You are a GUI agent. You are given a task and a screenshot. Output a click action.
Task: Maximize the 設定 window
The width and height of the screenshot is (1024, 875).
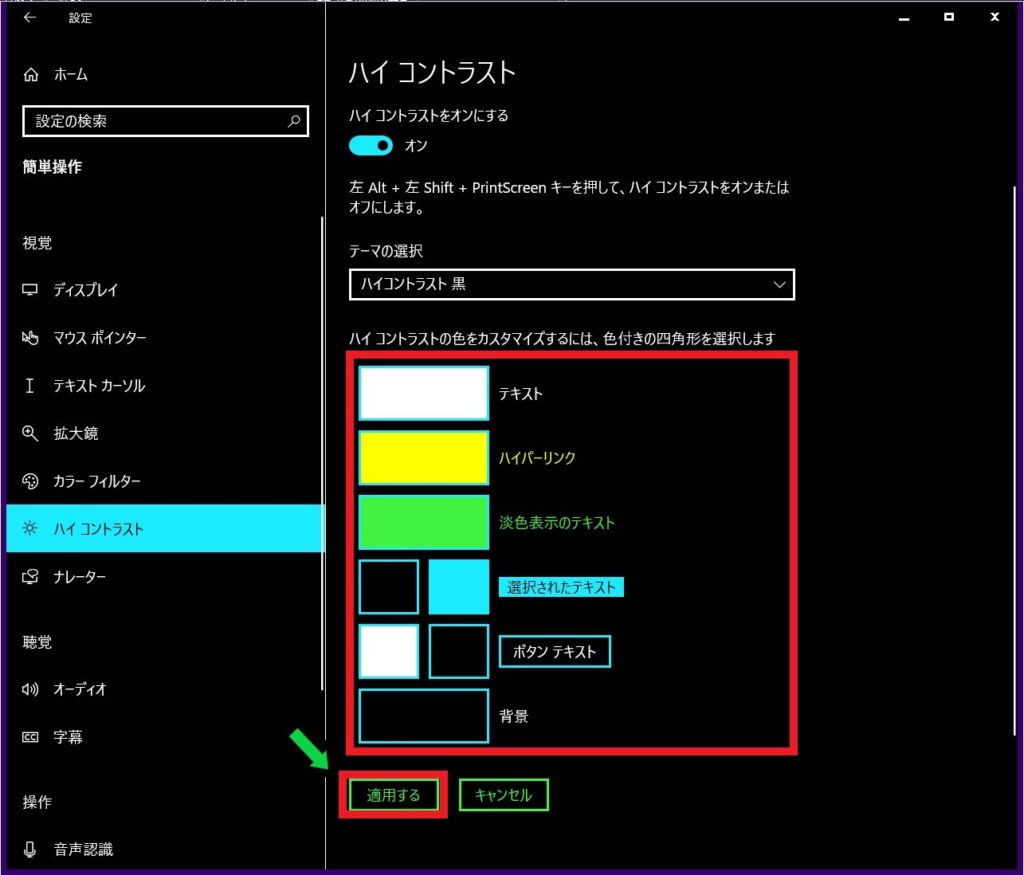[x=949, y=17]
